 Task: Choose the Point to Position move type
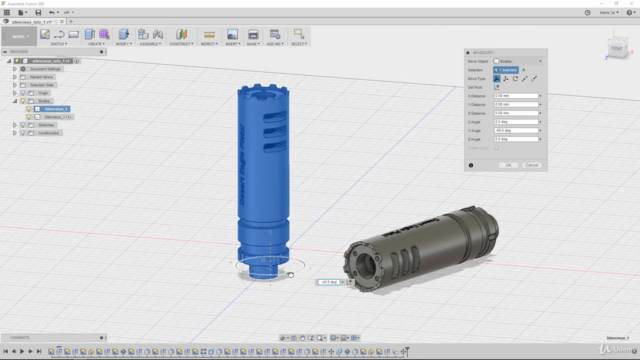coord(534,79)
